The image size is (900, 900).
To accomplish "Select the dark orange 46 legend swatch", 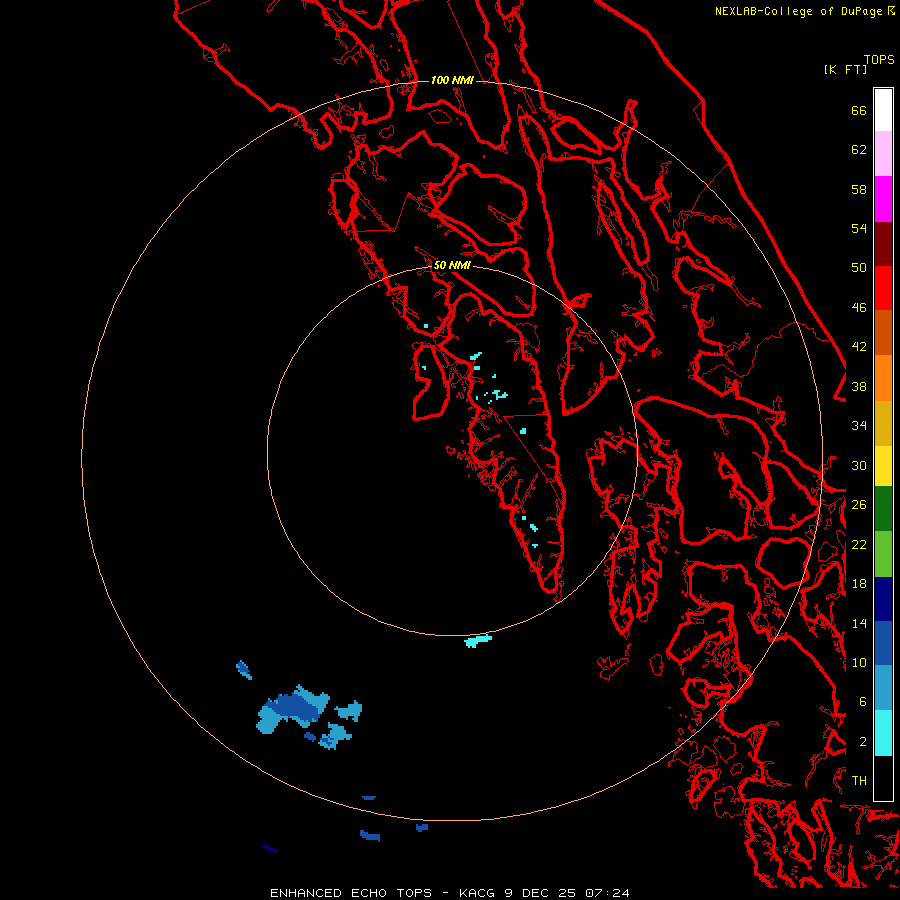I will click(883, 333).
